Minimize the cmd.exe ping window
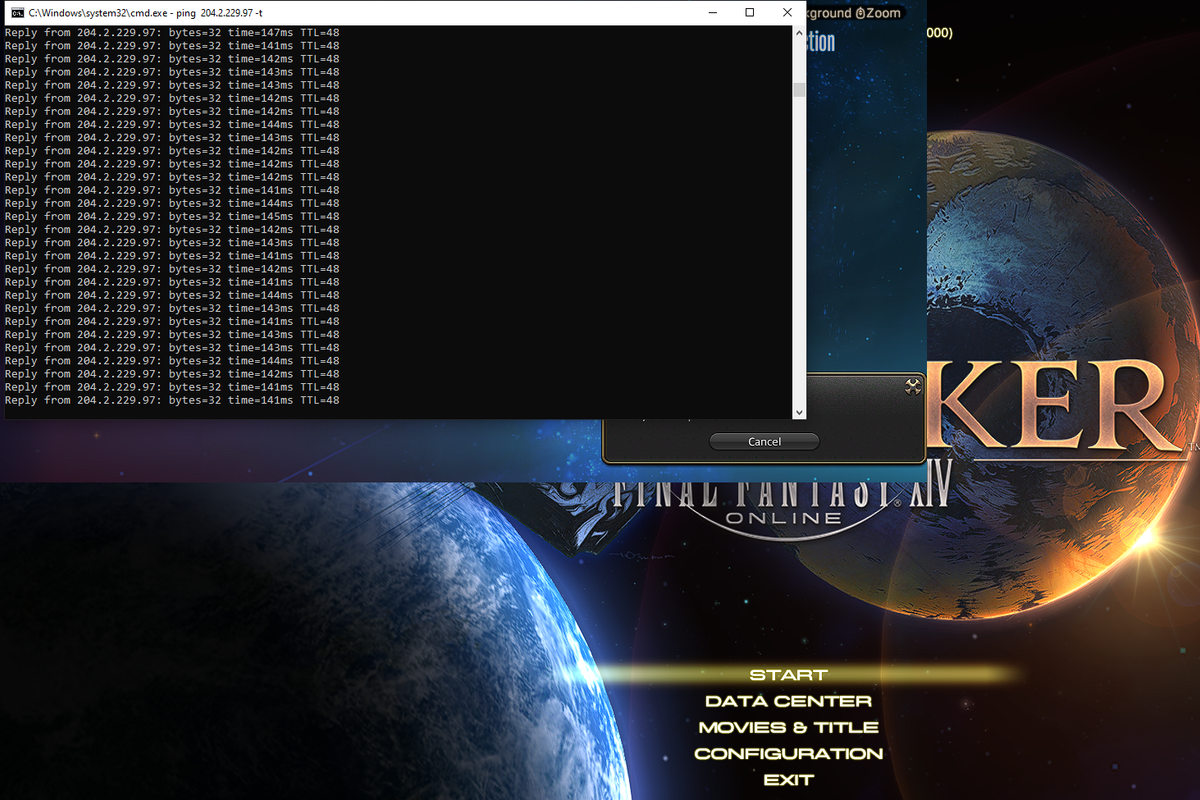The image size is (1200, 800). click(x=713, y=13)
